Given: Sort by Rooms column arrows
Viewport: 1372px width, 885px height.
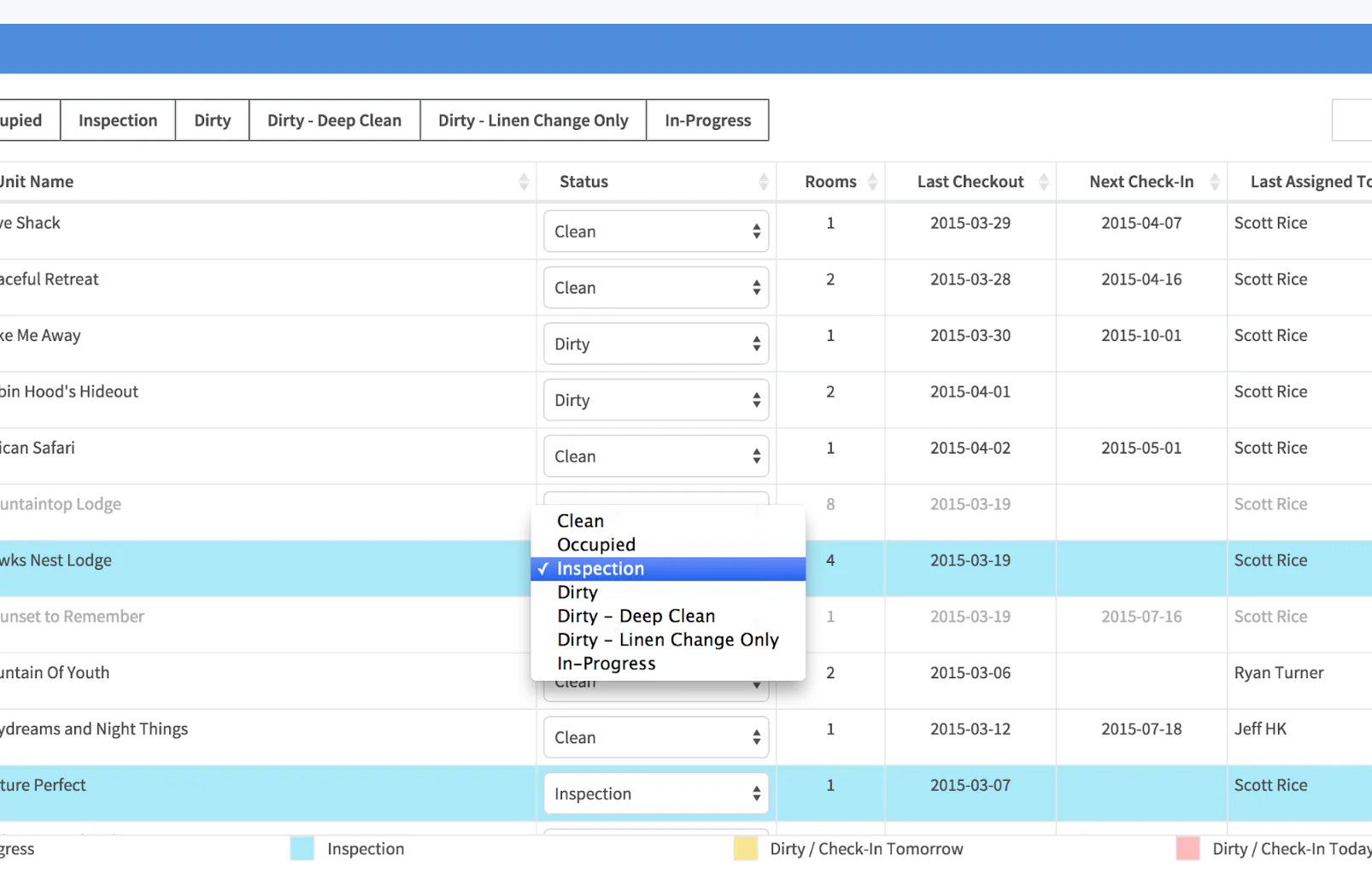Looking at the screenshot, I should [872, 182].
